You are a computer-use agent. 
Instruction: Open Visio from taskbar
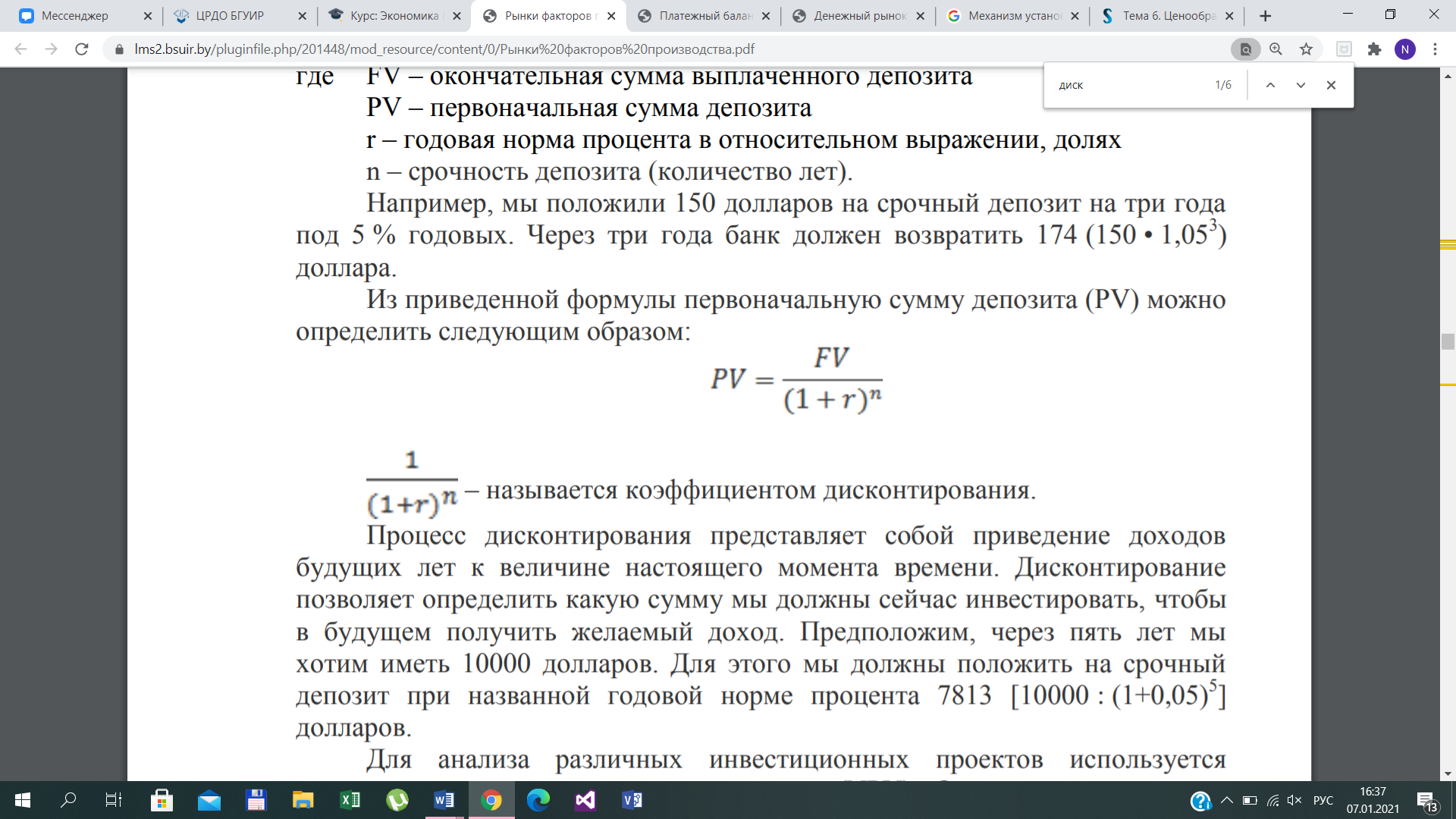click(632, 800)
